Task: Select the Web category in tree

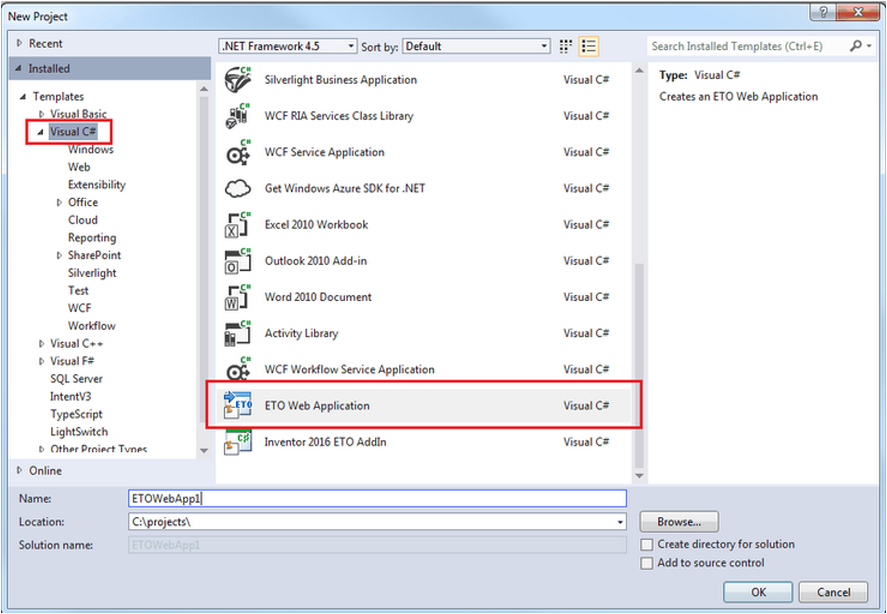Action: 79,167
